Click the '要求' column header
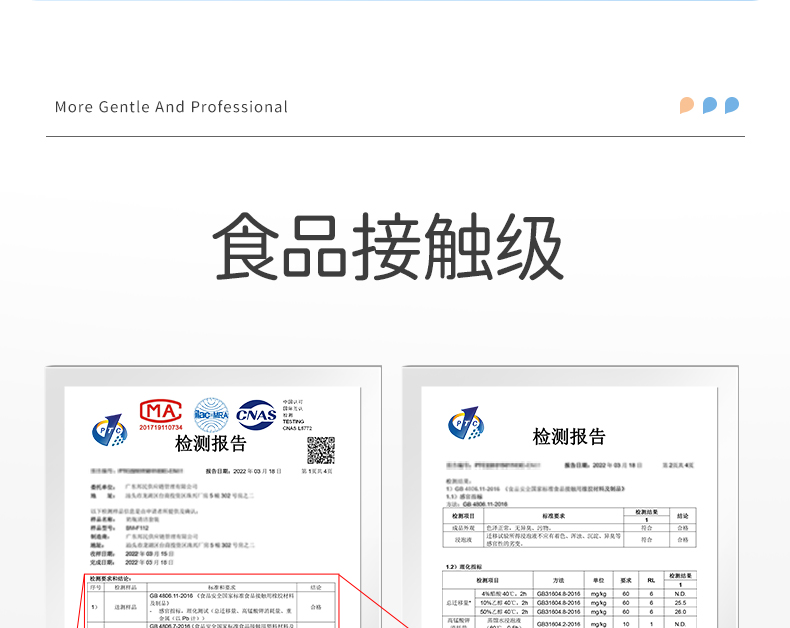The height and width of the screenshot is (628, 790). click(x=626, y=581)
